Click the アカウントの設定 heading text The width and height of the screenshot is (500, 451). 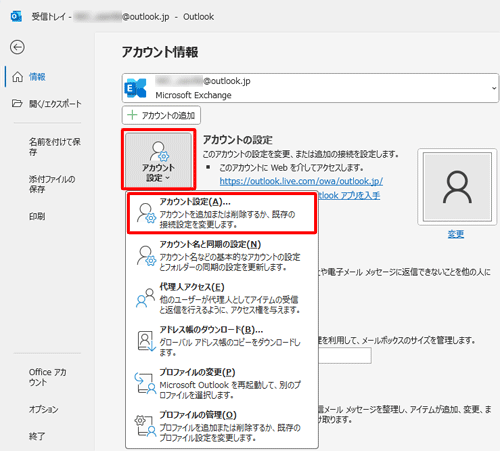238,140
